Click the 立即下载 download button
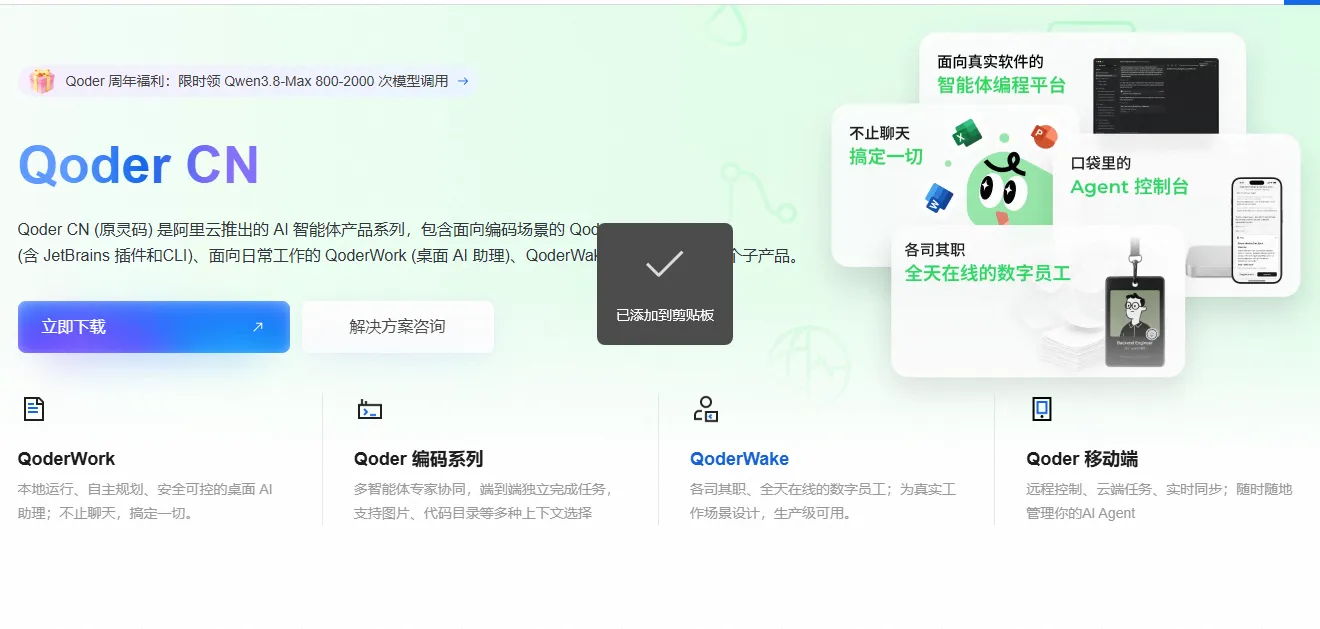Image resolution: width=1320 pixels, height=629 pixels. pos(154,327)
